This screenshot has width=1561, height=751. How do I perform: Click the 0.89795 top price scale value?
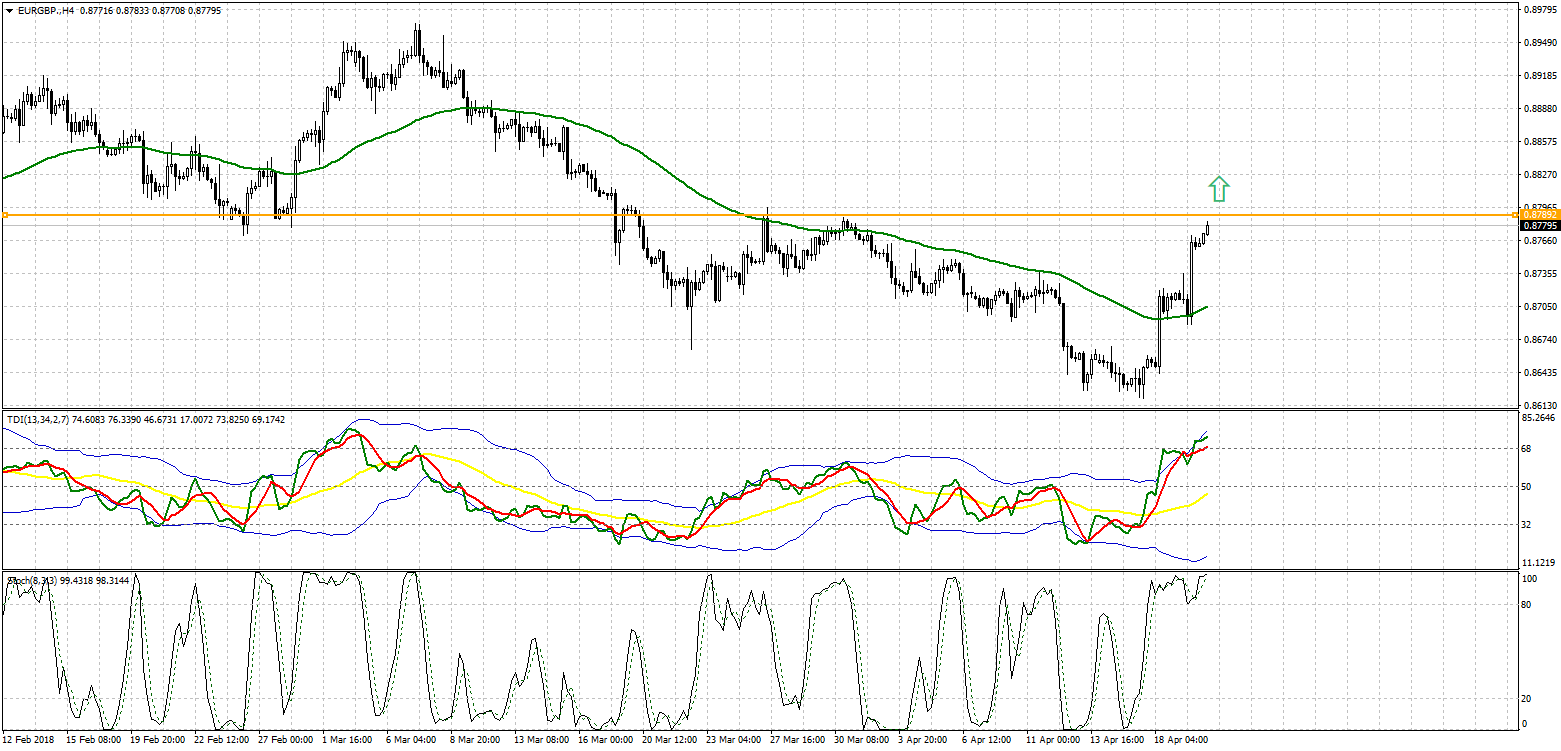click(1538, 10)
